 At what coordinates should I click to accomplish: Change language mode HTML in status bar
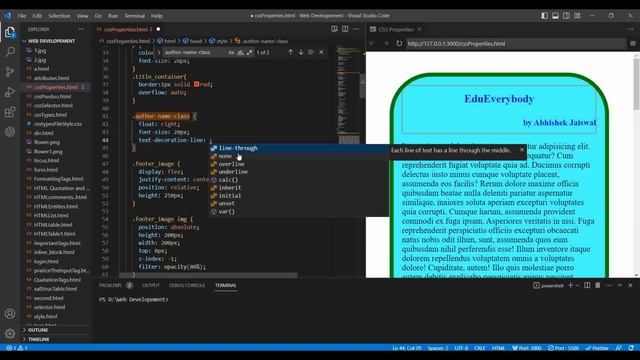(x=498, y=348)
